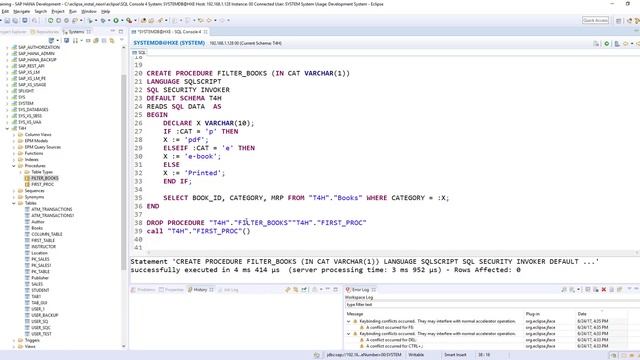Screen dimensions: 640x360
Task: Select the Books table in tree
Action: click(x=37, y=228)
